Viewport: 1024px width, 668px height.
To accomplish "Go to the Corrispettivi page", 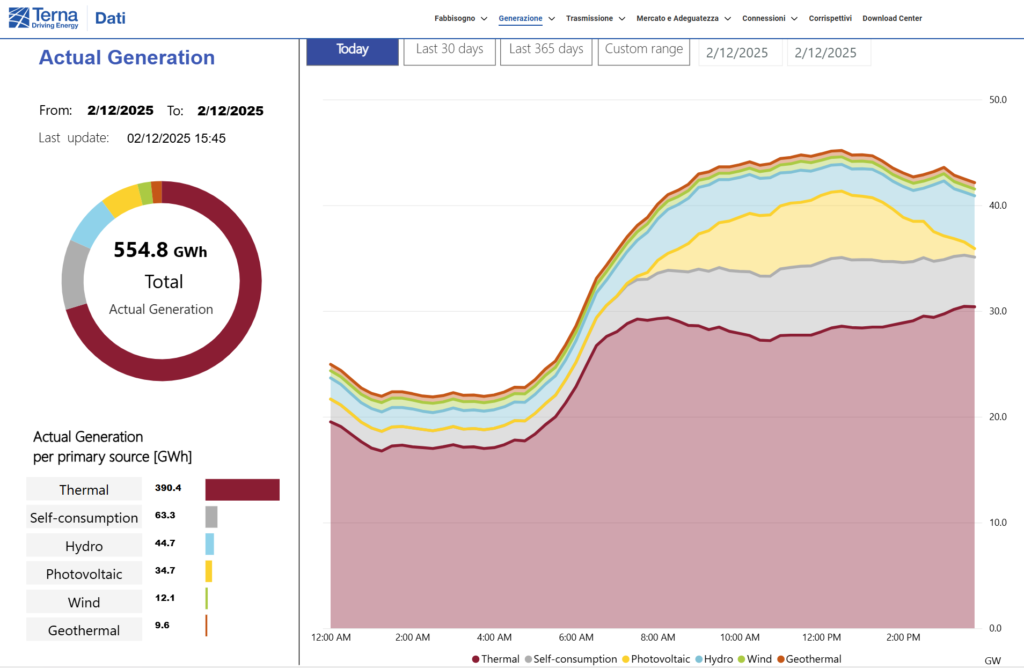I will (830, 18).
